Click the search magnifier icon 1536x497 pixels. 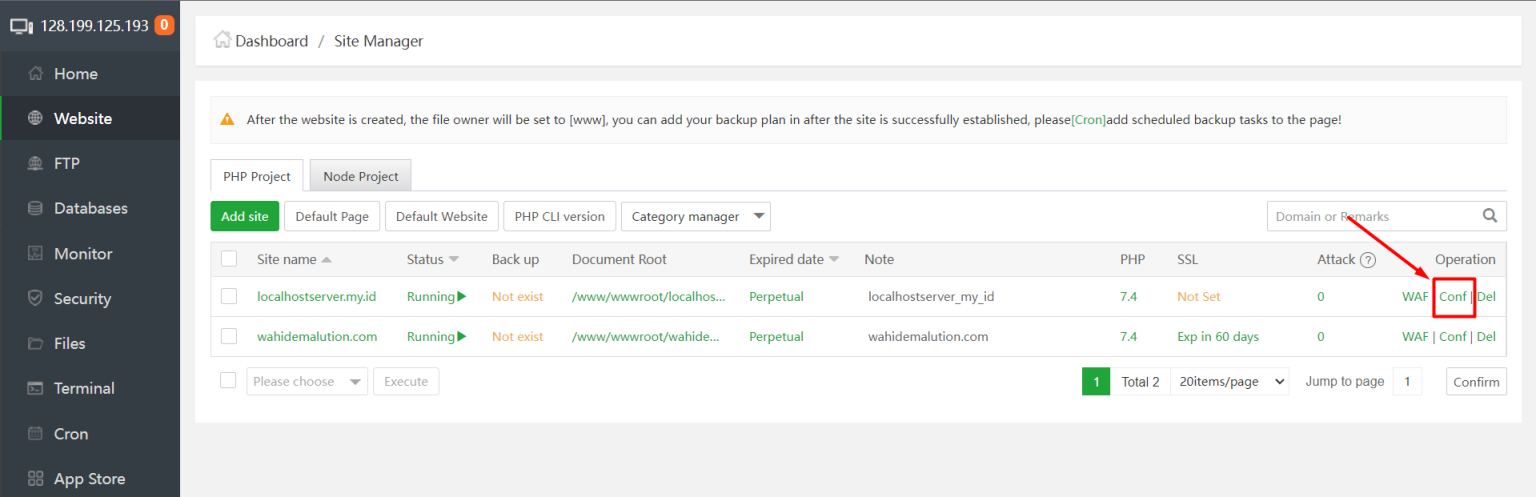[x=1490, y=215]
